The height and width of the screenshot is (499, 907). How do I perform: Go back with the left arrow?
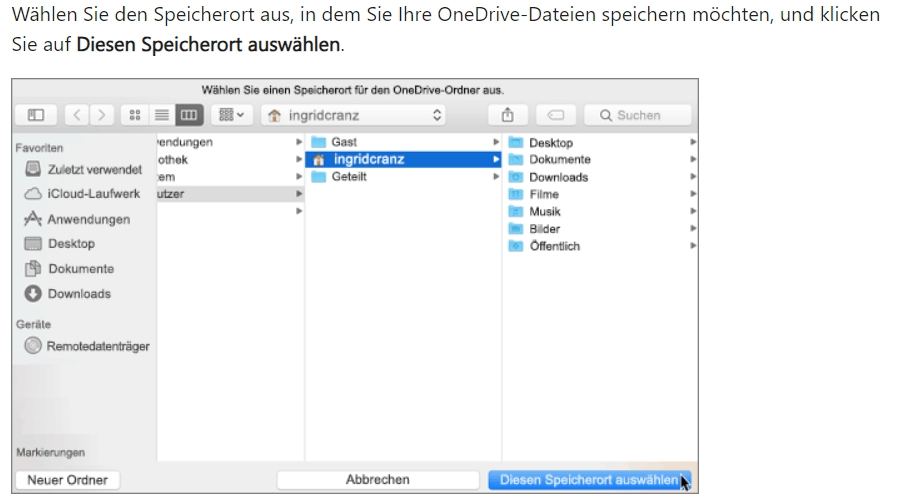[x=76, y=115]
